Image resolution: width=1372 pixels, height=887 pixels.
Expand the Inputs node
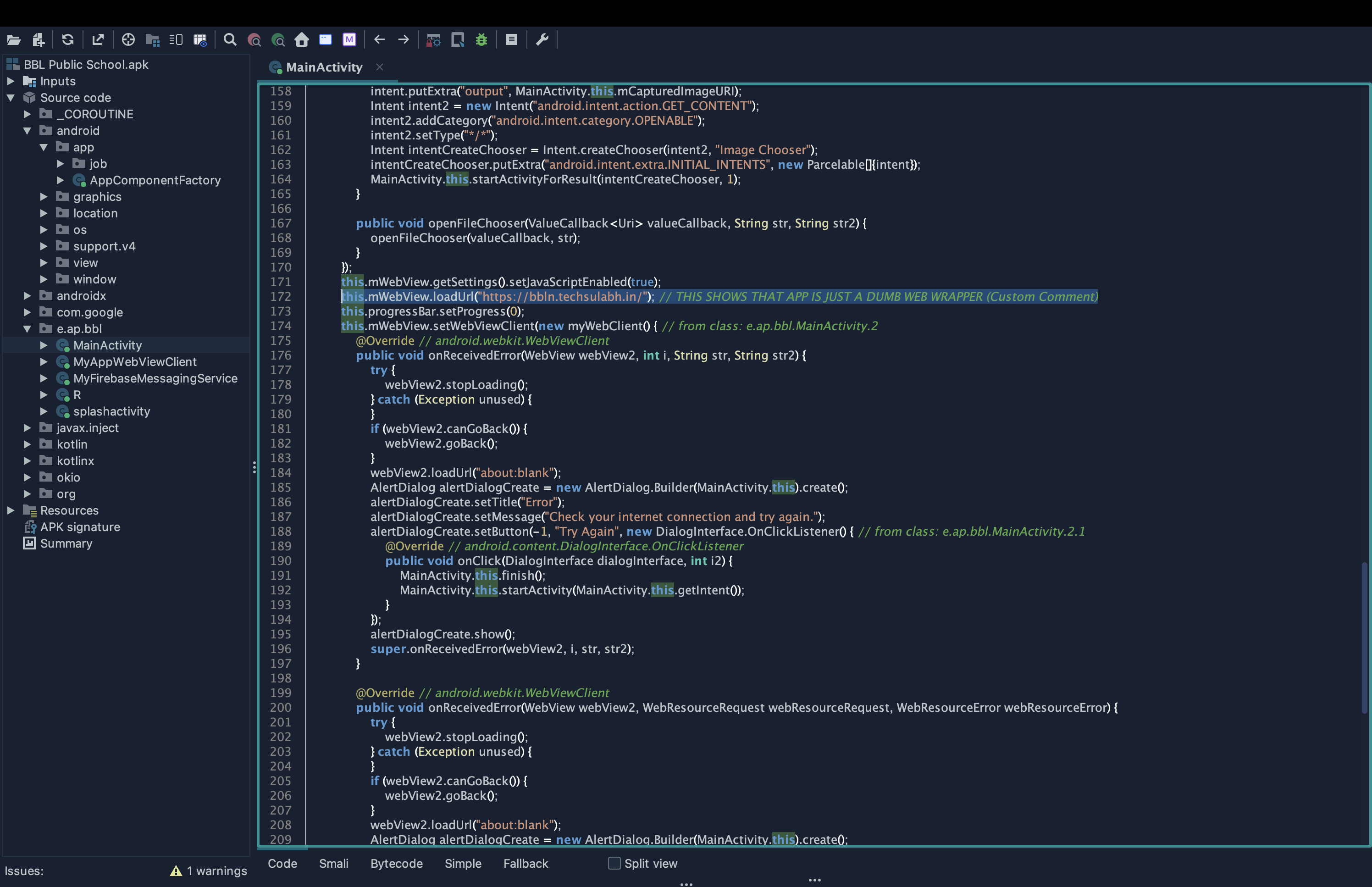pos(11,81)
